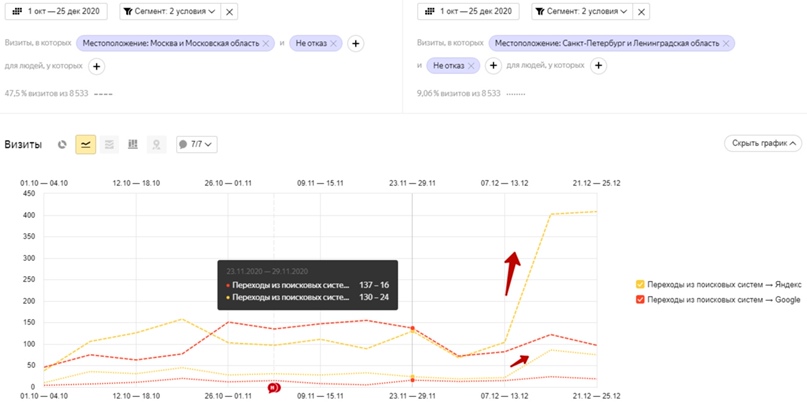
Task: Select the line chart view icon
Action: pos(85,145)
